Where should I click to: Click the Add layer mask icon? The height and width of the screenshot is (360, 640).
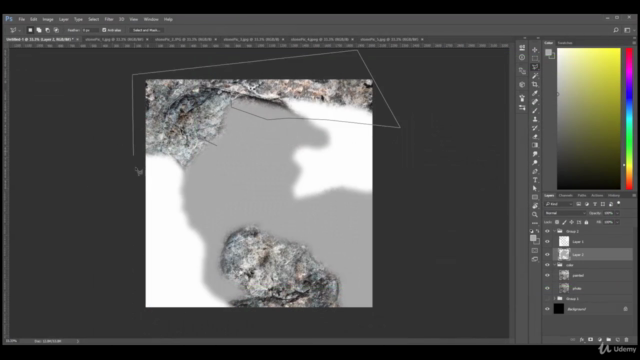click(591, 340)
